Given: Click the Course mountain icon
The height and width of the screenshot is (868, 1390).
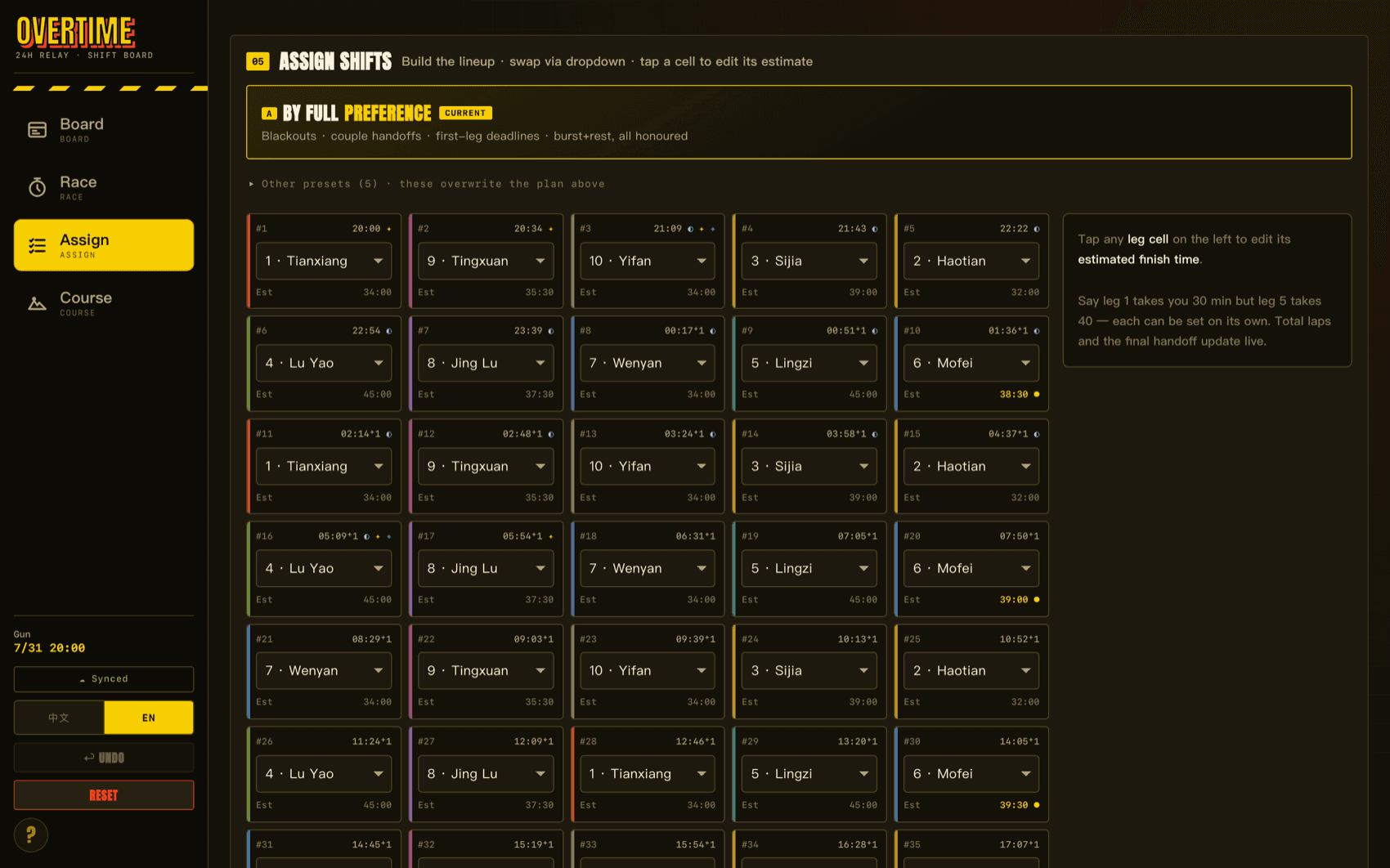Looking at the screenshot, I should (x=37, y=303).
